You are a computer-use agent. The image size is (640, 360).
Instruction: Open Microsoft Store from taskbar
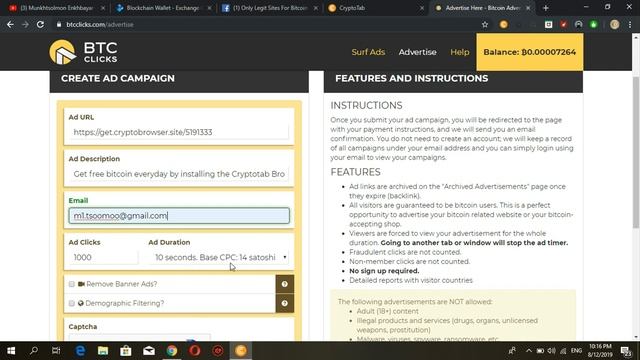pos(126,351)
